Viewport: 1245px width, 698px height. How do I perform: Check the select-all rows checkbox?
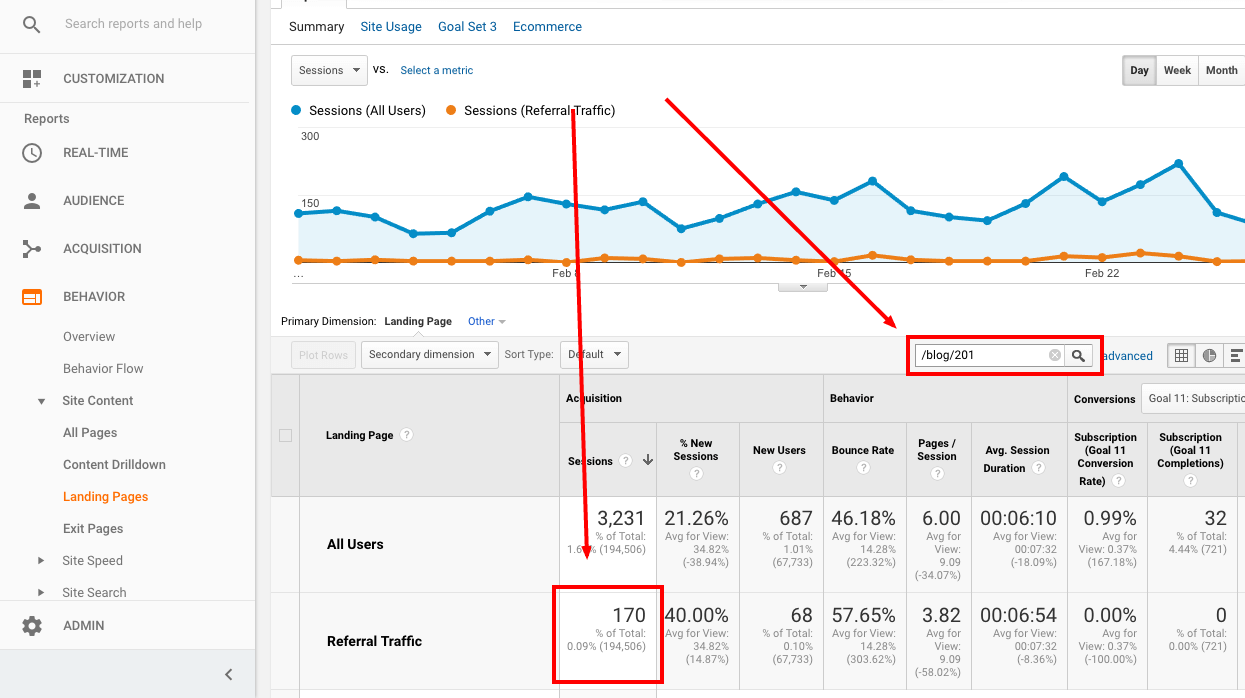[x=285, y=435]
